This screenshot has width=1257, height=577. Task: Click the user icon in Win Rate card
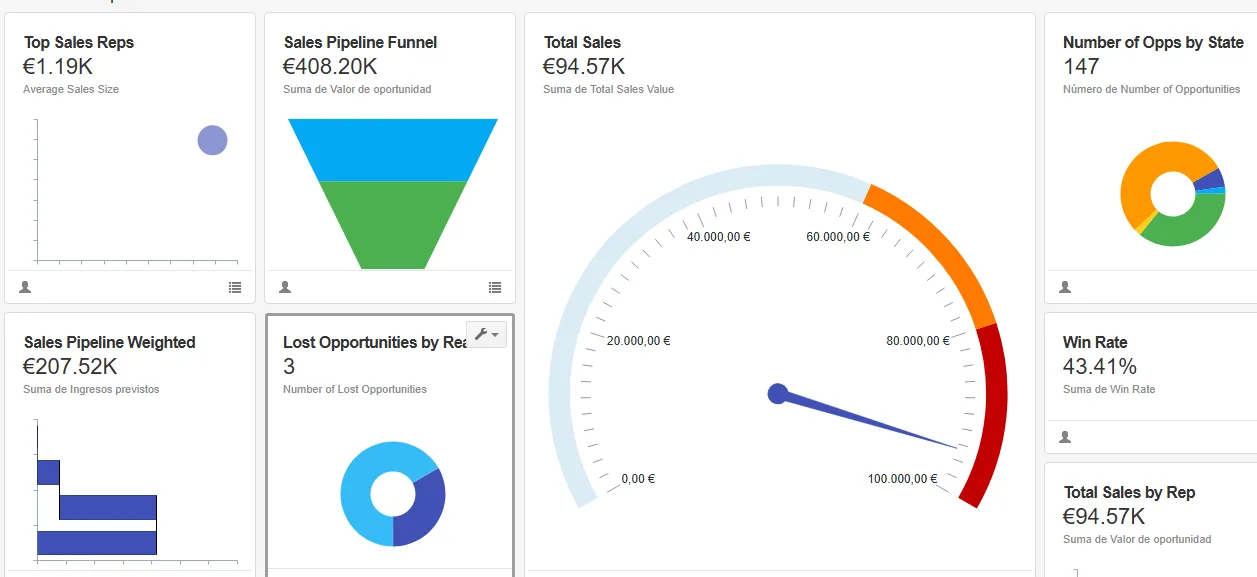[1065, 437]
